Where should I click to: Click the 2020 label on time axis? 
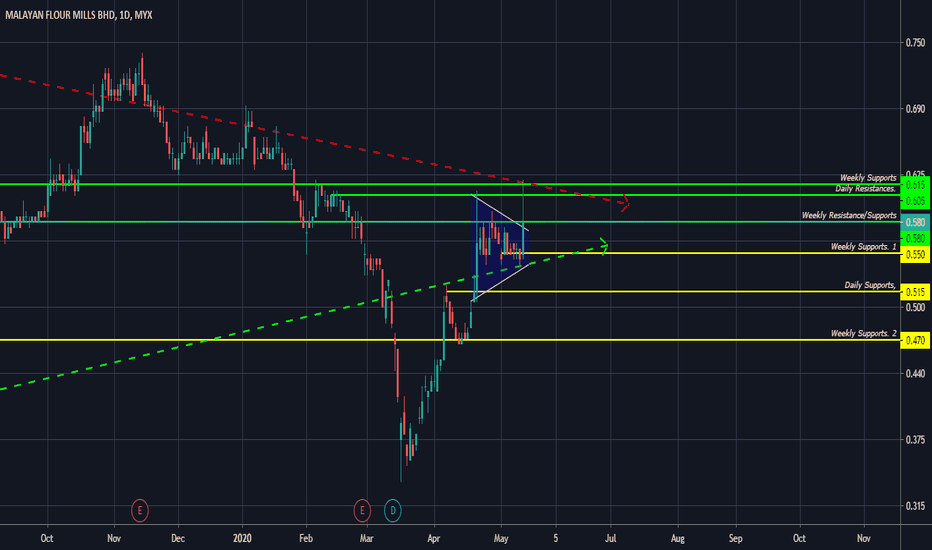[243, 538]
